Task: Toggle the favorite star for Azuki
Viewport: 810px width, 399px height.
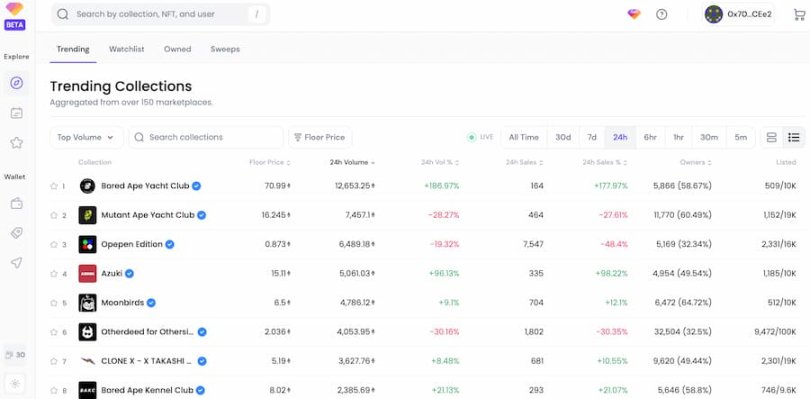Action: [x=54, y=273]
